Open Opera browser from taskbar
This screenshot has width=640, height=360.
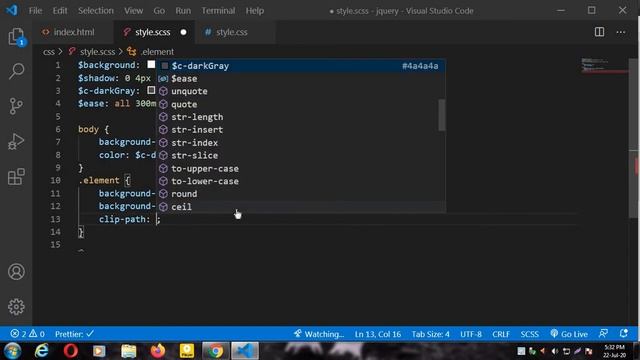click(71, 351)
